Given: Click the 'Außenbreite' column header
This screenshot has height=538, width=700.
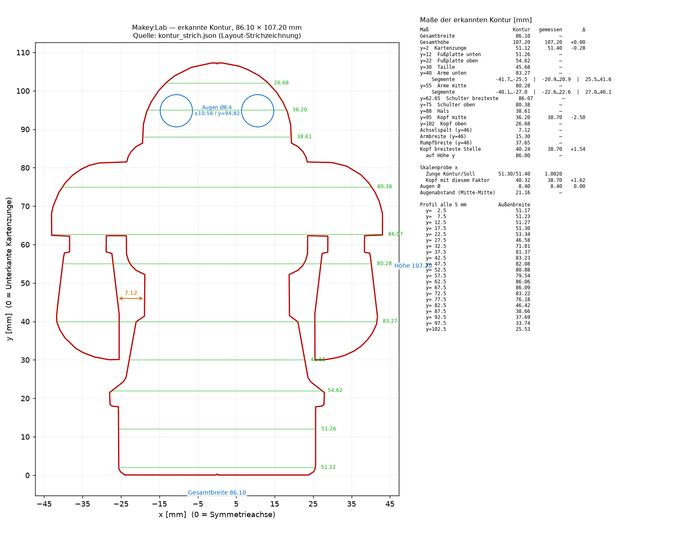Looking at the screenshot, I should tap(514, 204).
